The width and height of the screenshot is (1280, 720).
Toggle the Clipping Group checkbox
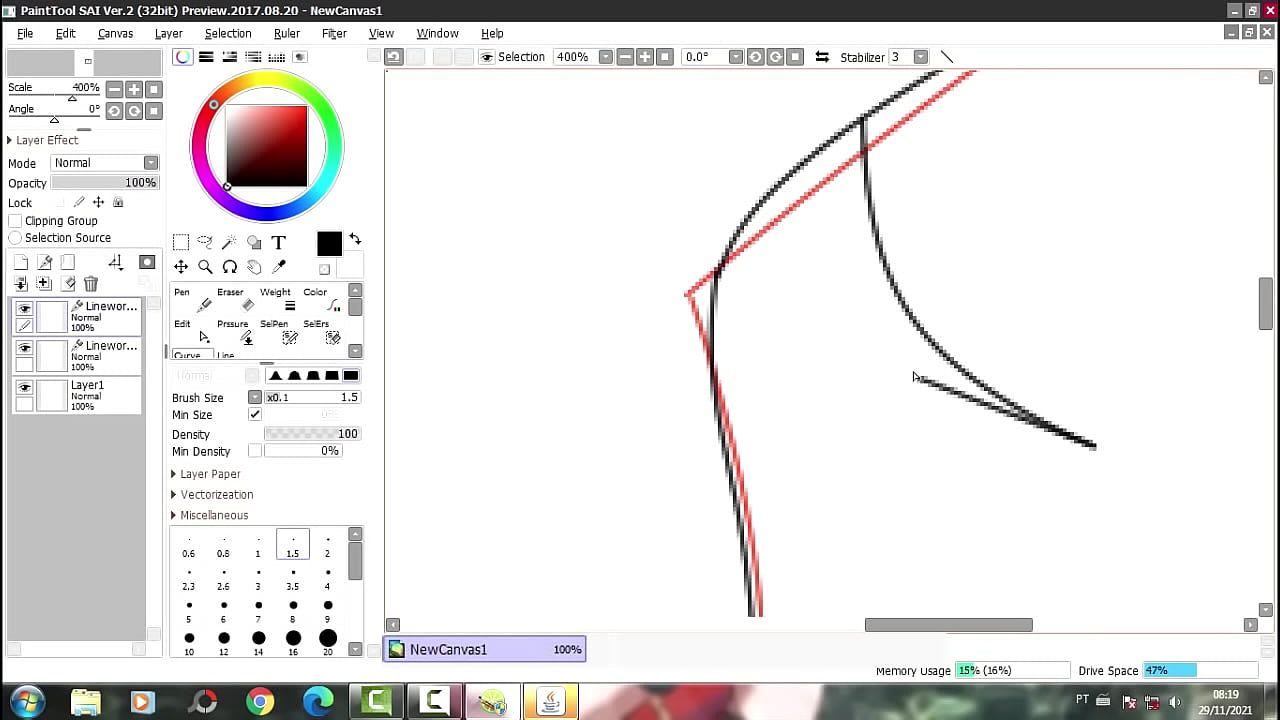pyautogui.click(x=15, y=220)
